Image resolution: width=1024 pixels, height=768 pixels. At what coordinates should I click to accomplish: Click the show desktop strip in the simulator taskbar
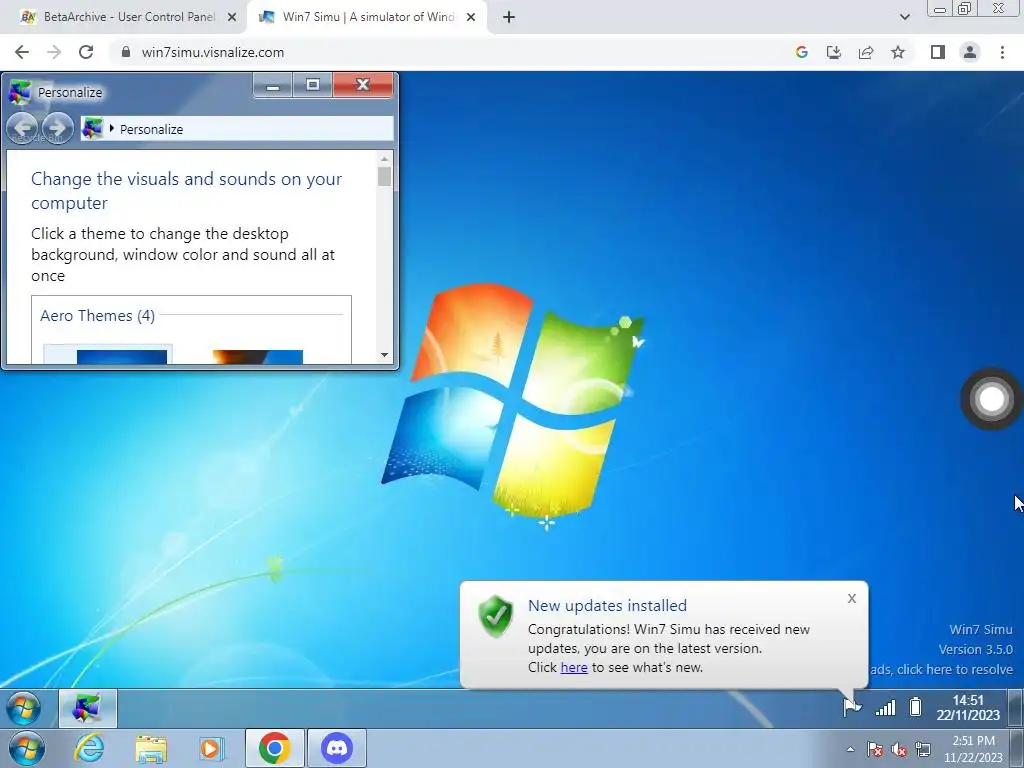pyautogui.click(x=1016, y=708)
